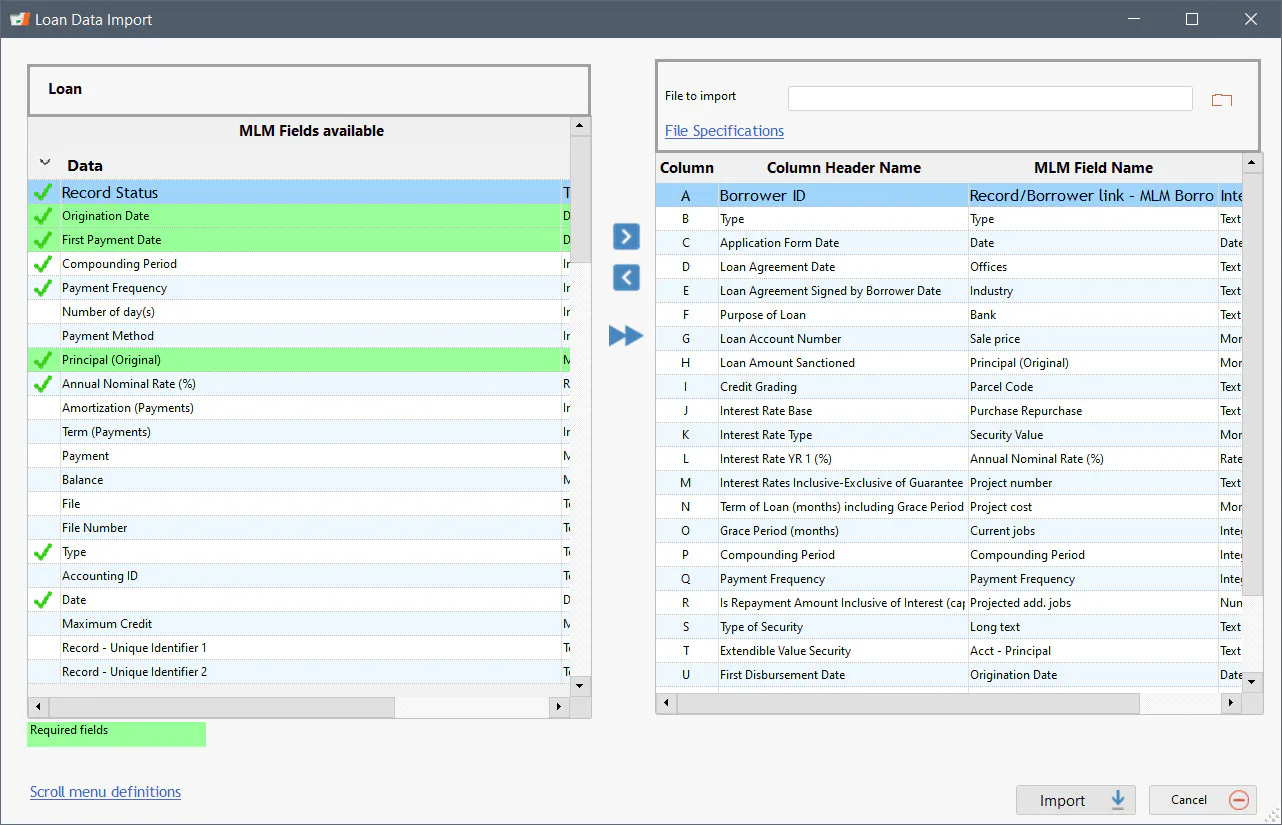1282x825 pixels.
Task: Click the green checkmark beside Date in left list
Action: click(x=43, y=600)
